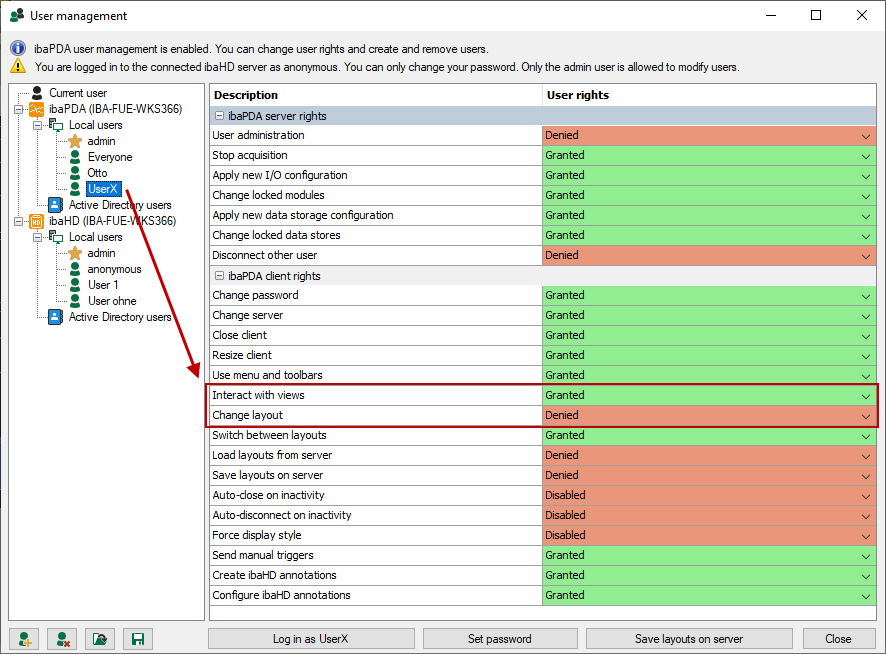Screen dimensions: 886x654
Task: Click the orange ibaPDA server icon
Action: pos(36,109)
